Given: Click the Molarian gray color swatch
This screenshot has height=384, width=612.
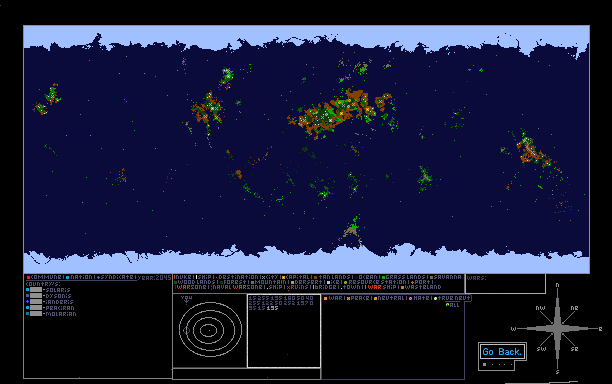Looking at the screenshot, I should coord(36,314).
